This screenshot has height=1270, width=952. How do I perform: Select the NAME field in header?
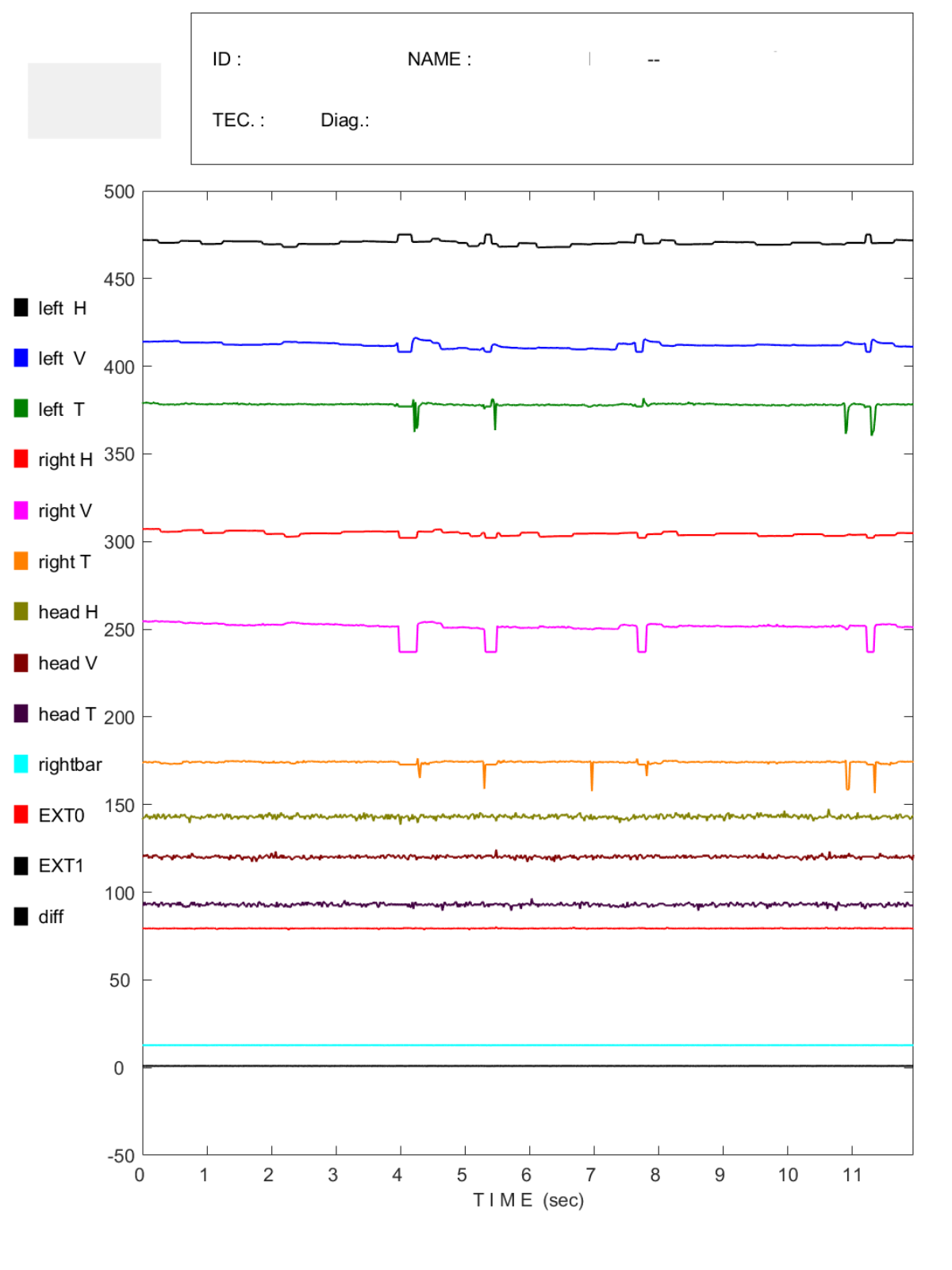click(x=440, y=60)
